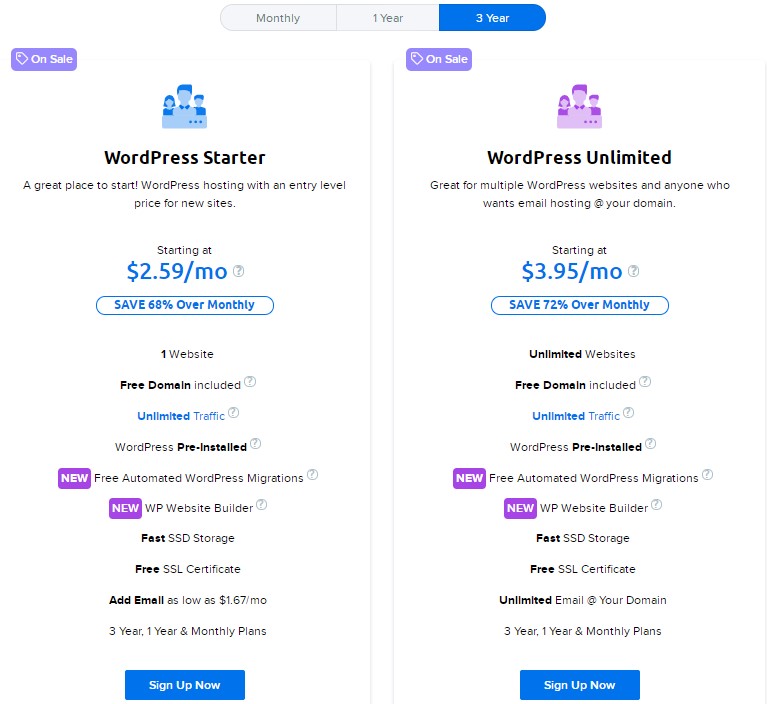The image size is (767, 704).
Task: Click Unlimited Traffic link in Starter plan
Action: coord(181,416)
